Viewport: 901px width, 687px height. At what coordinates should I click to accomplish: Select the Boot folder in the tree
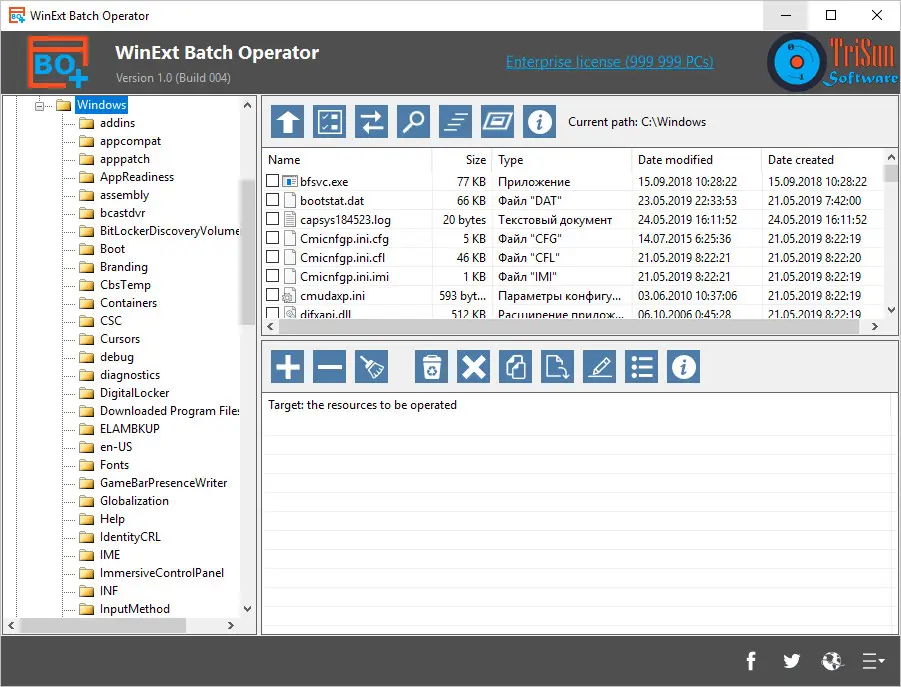[x=112, y=249]
